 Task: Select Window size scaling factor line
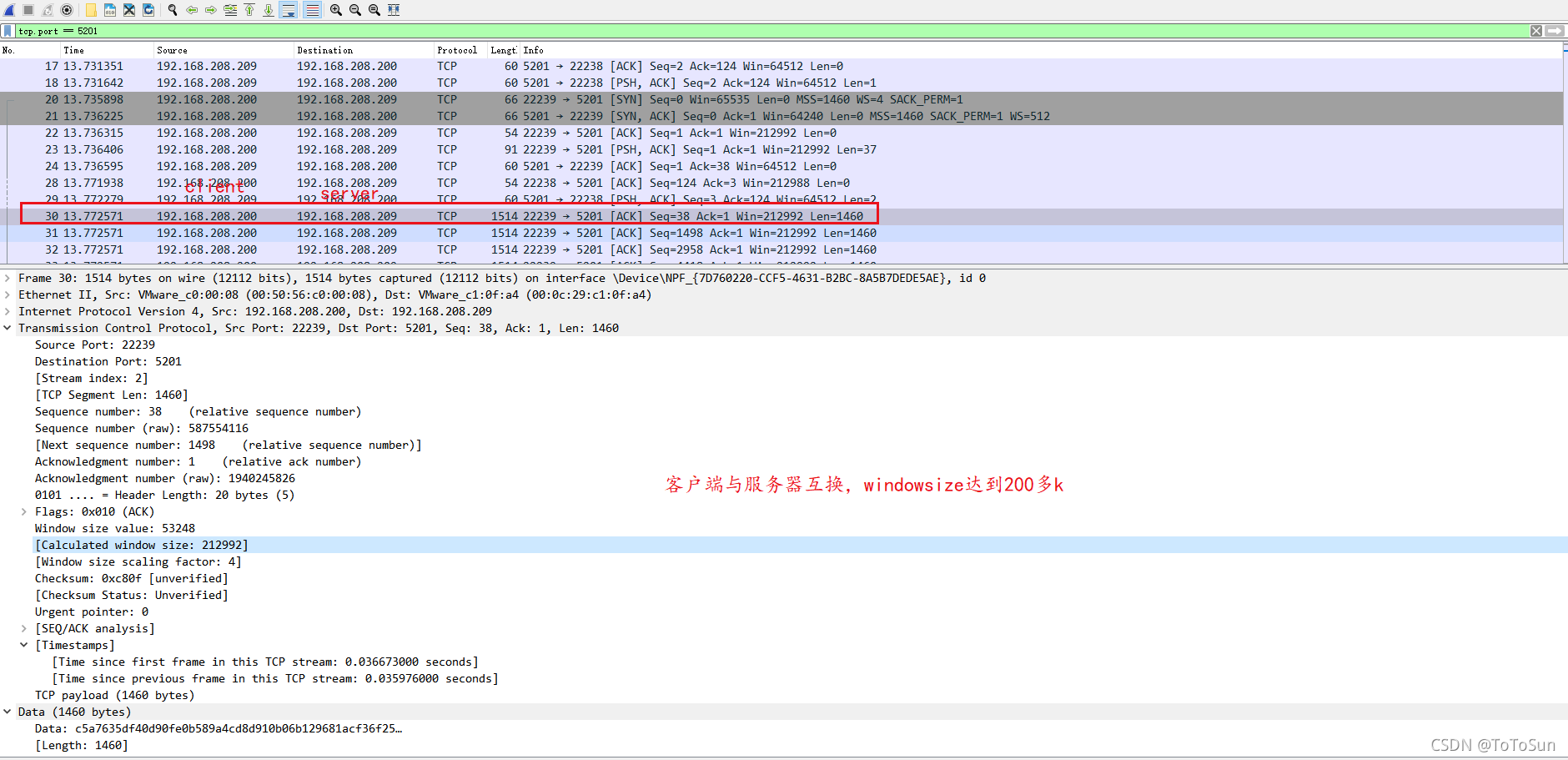coord(138,561)
